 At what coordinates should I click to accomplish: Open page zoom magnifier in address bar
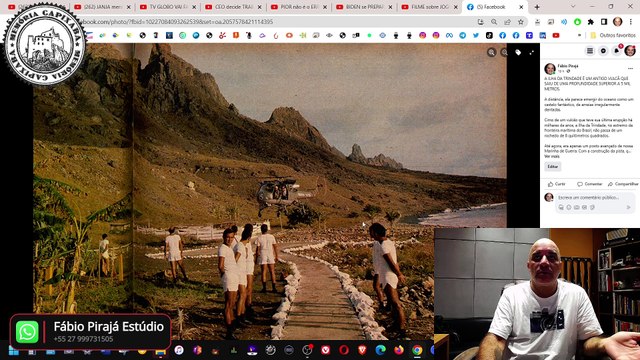pyautogui.click(x=494, y=22)
